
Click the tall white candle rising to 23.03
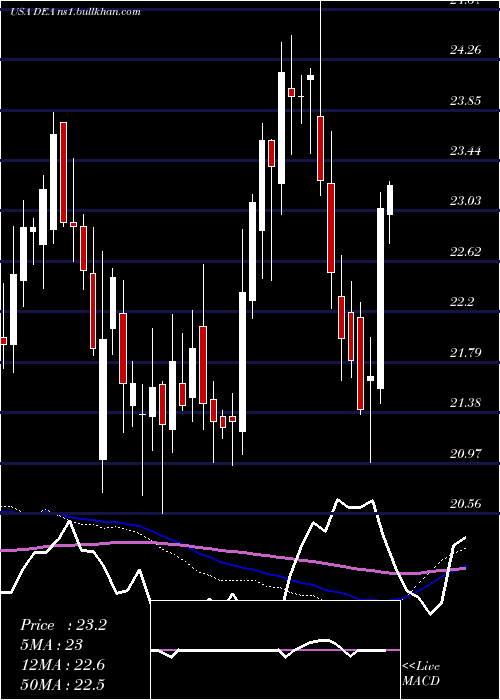[380, 298]
